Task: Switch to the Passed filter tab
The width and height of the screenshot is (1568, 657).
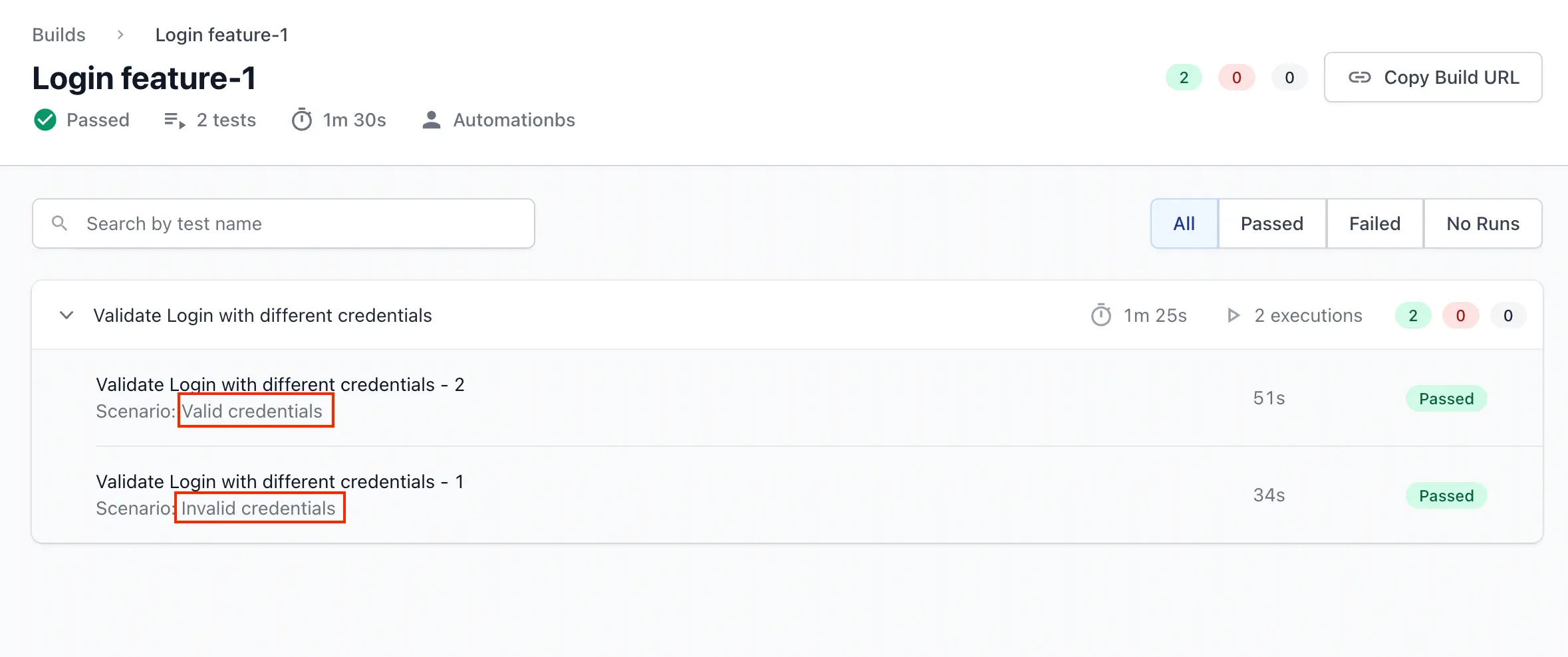Action: [1271, 223]
